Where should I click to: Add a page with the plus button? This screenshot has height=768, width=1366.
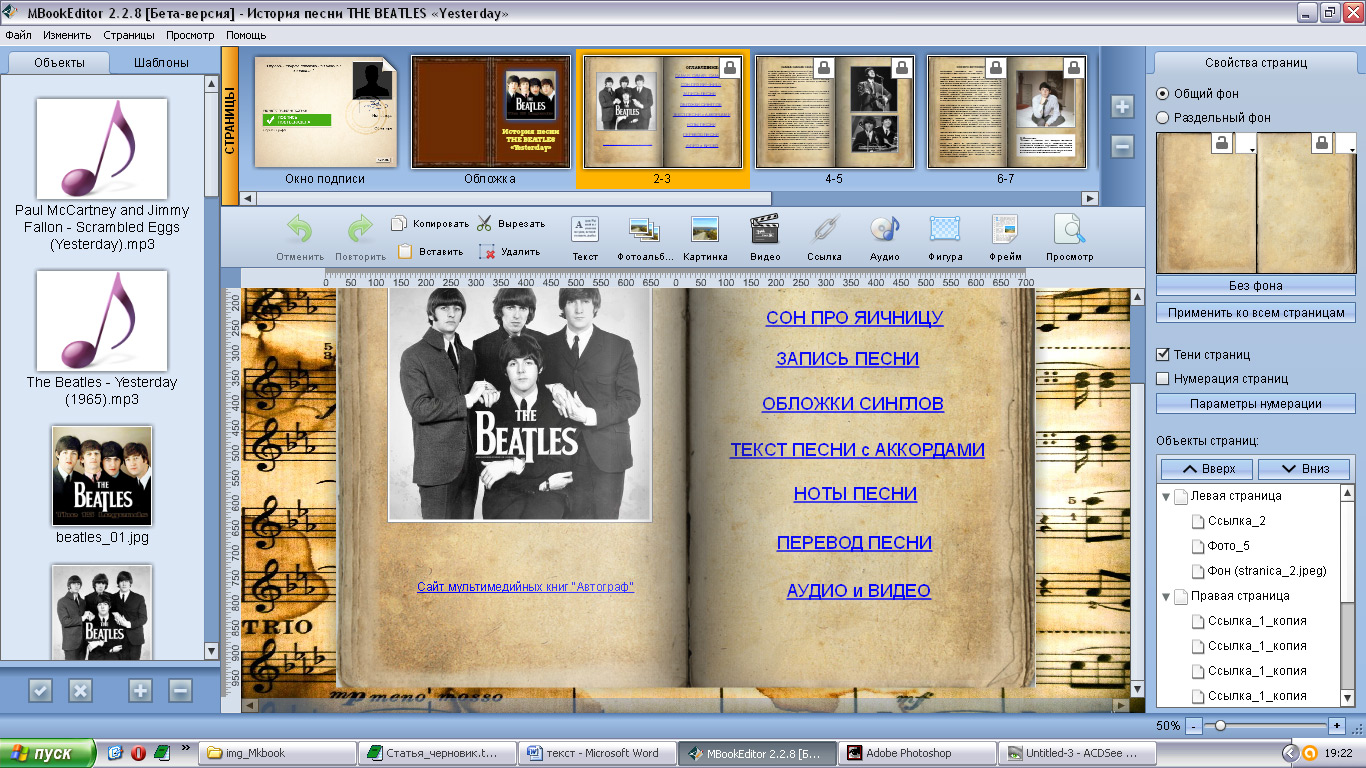pyautogui.click(x=1122, y=107)
